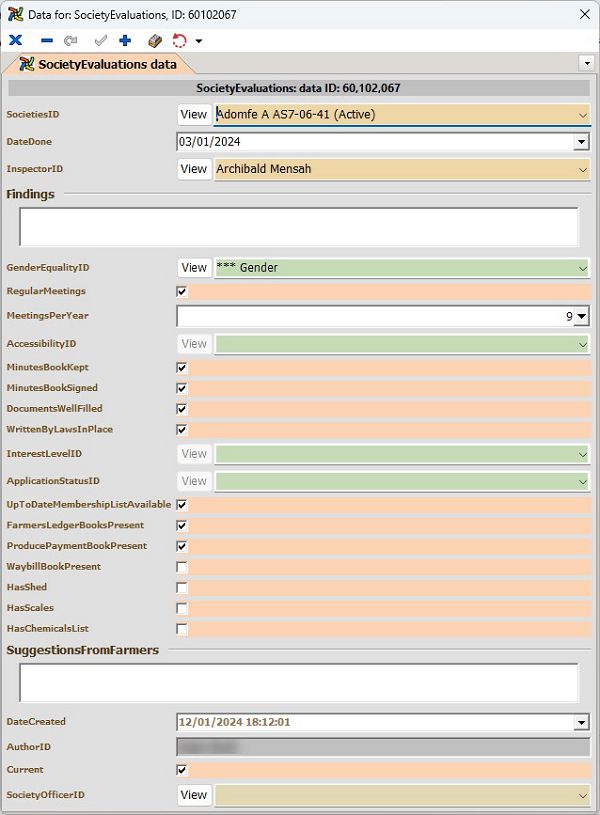This screenshot has width=600, height=815.
Task: Click the blue minus delete-record icon
Action: click(47, 41)
